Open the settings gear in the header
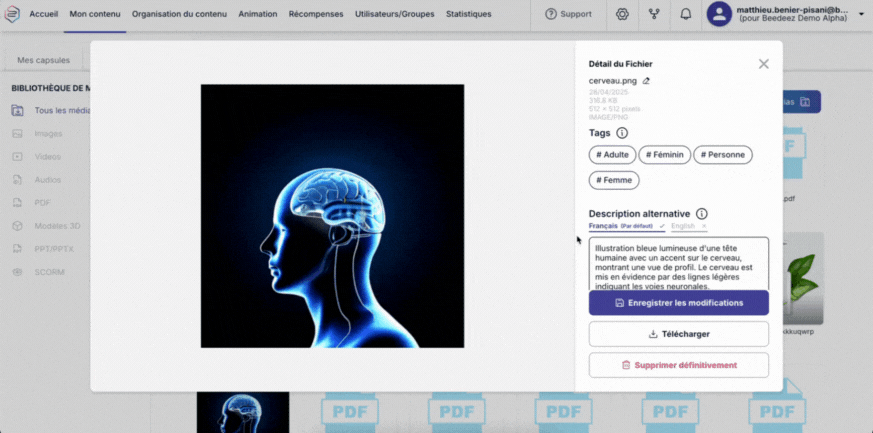Screen dimensions: 873x433 click(622, 15)
